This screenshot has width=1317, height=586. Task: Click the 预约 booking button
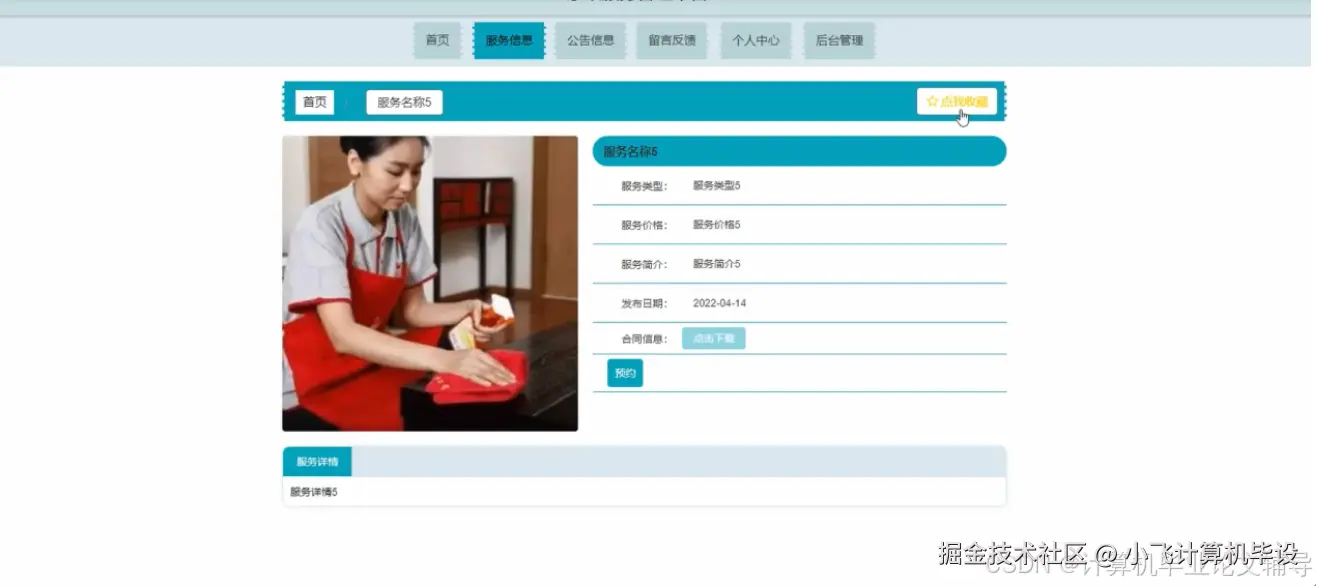(625, 373)
